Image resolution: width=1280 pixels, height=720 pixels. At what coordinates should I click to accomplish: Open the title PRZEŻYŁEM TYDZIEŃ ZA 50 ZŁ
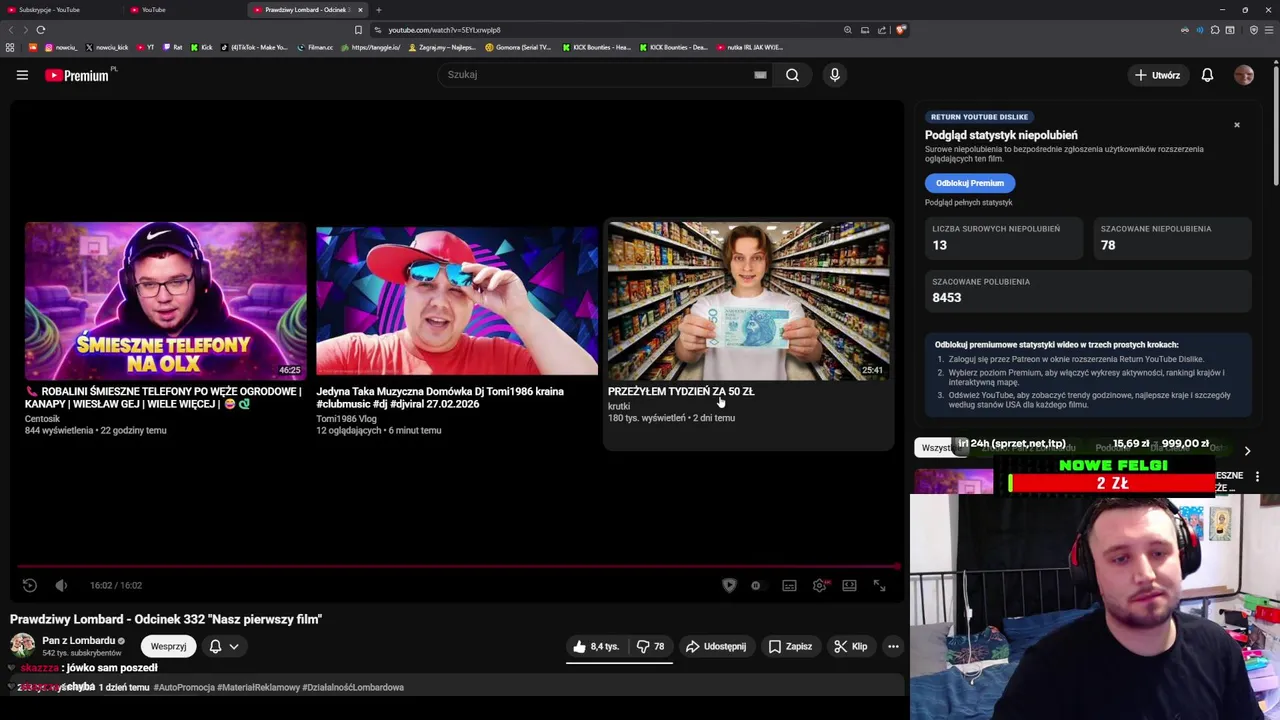pyautogui.click(x=681, y=392)
